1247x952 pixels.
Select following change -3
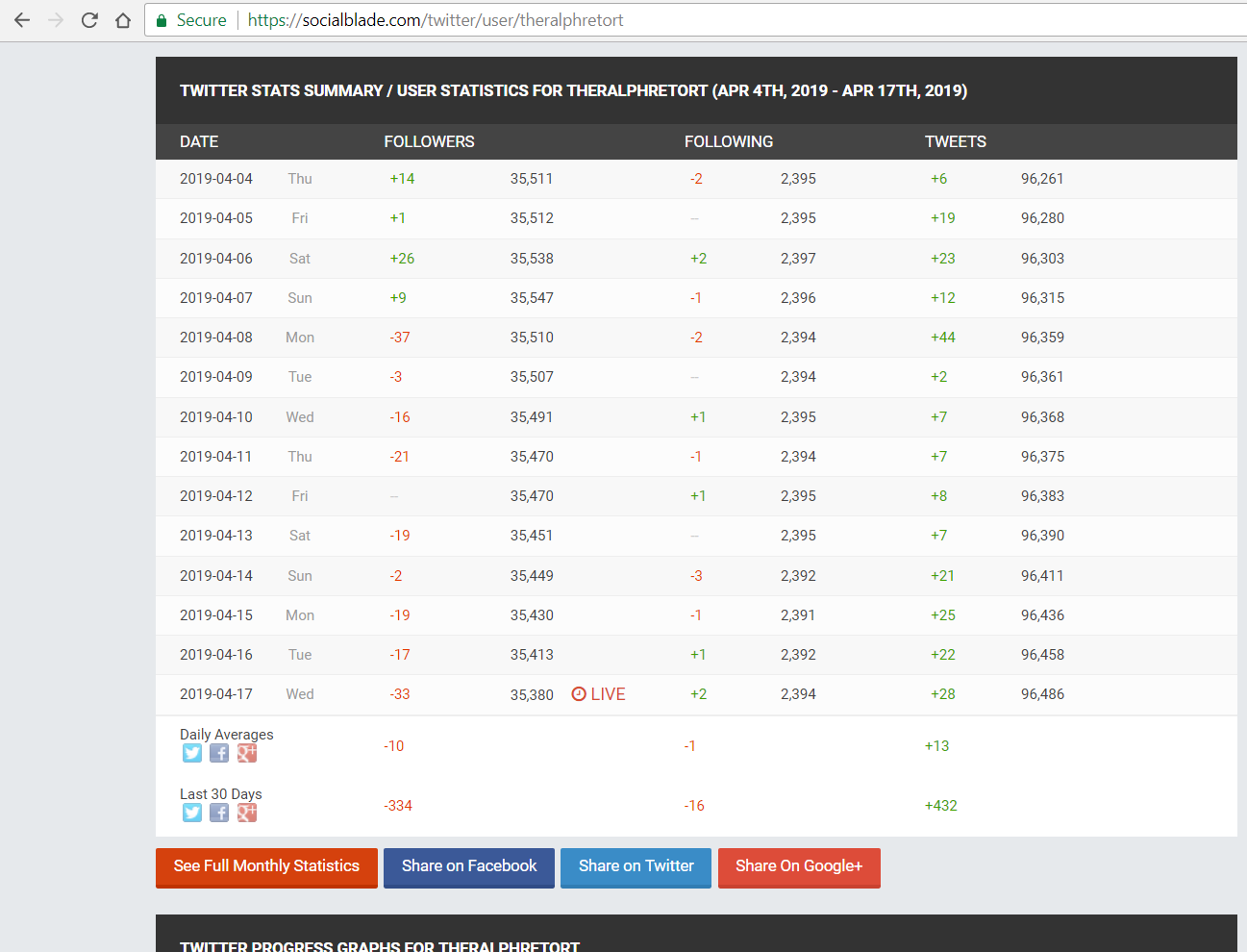[x=696, y=576]
